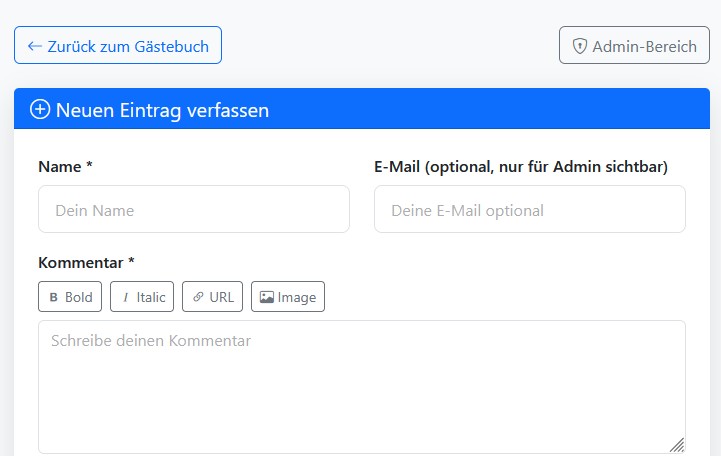Click the plus-circle icon in the header
Screen dimensions: 721x456
click(40, 110)
